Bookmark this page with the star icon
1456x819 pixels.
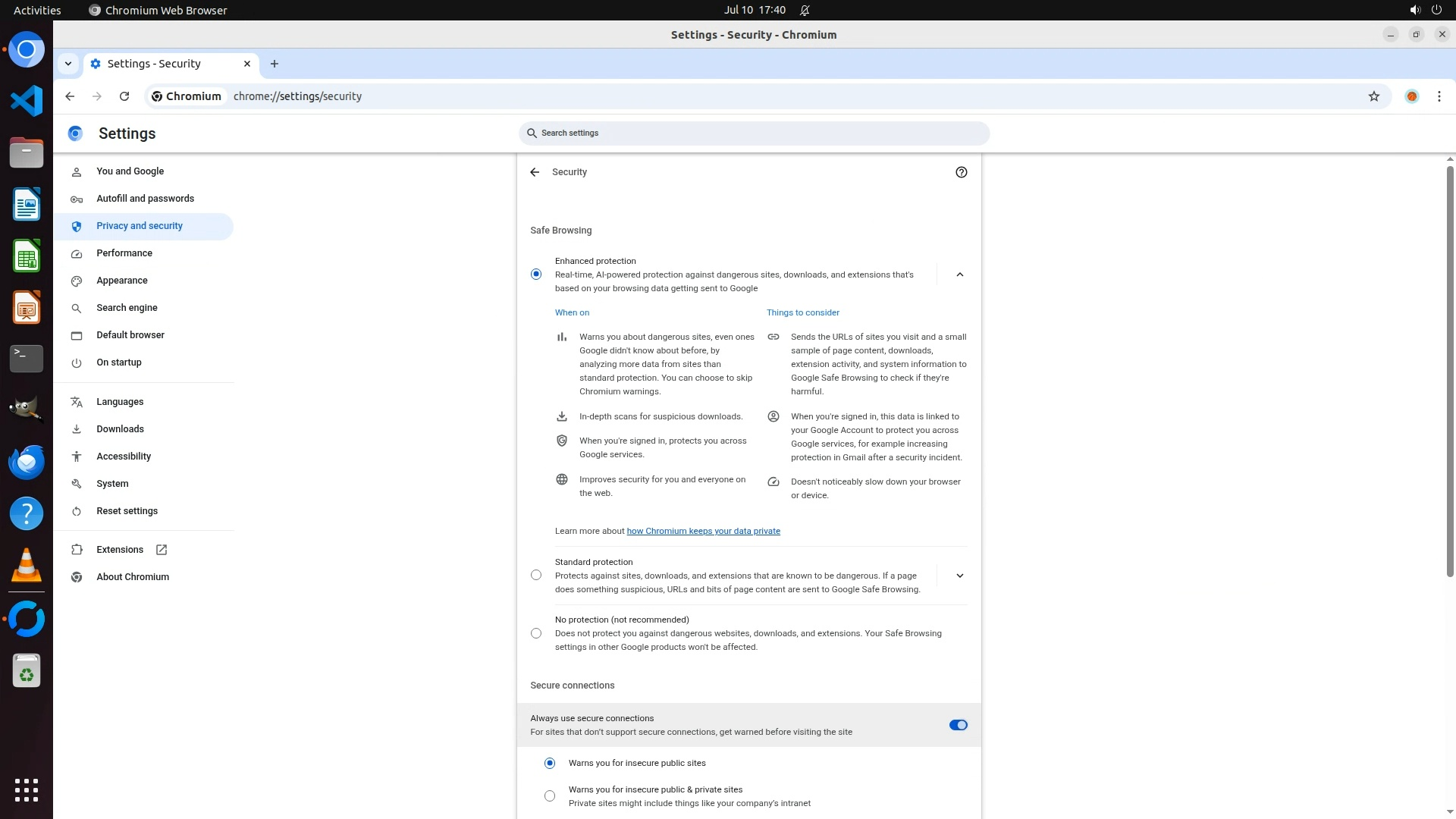click(x=1373, y=96)
